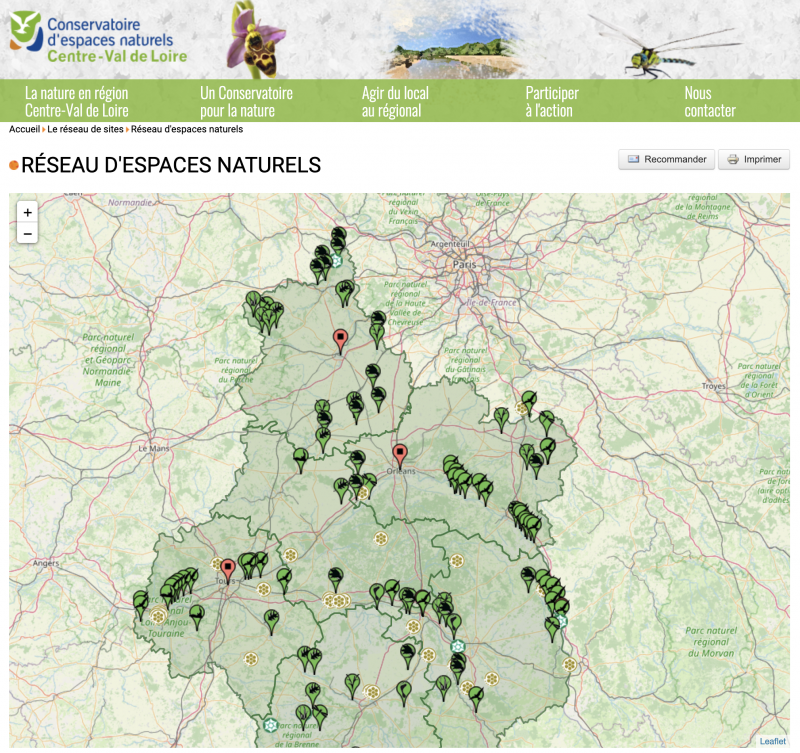Zoom out on the map
The height and width of the screenshot is (753, 800).
tap(27, 234)
